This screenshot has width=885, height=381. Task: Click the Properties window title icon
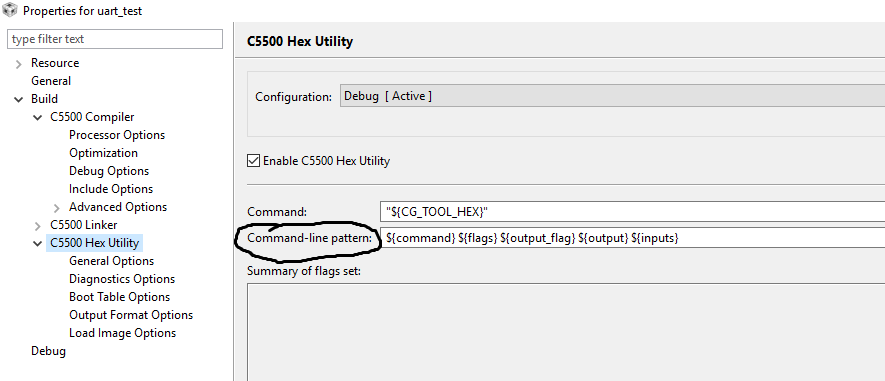10,10
